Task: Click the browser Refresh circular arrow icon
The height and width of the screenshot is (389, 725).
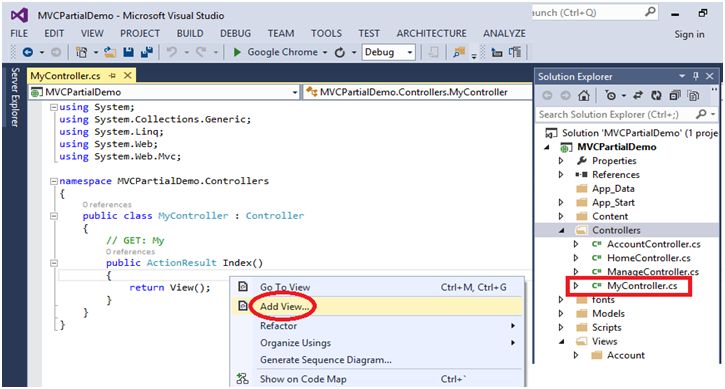Action: coord(340,52)
